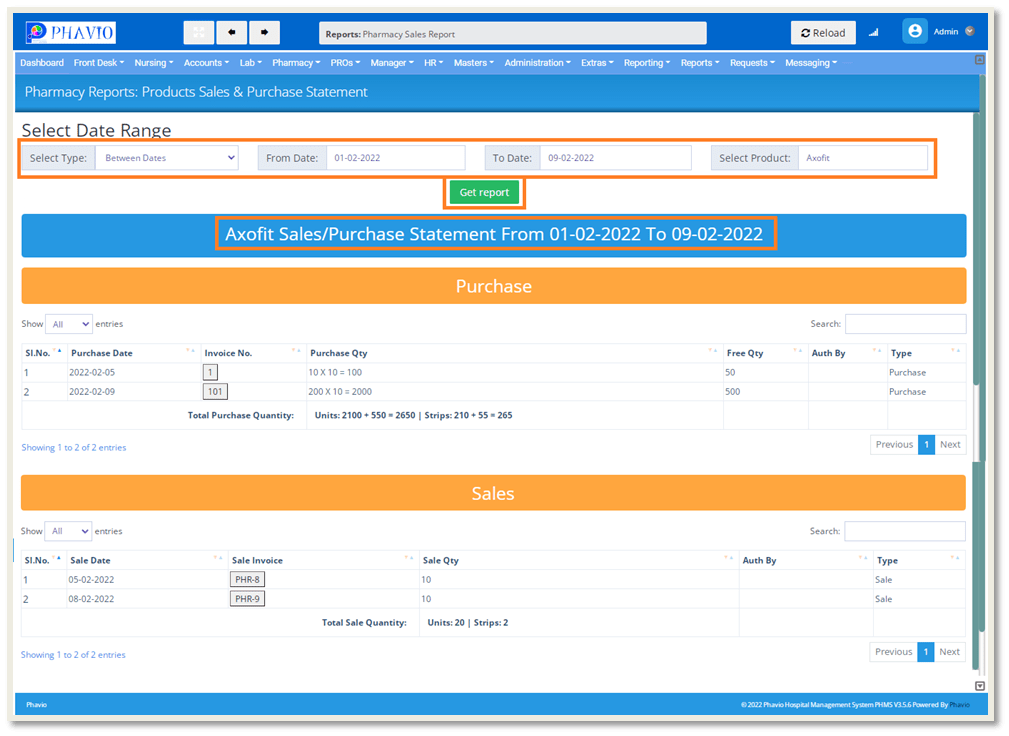The image size is (1009, 736).
Task: Select page 1 in Sales pagination
Action: [925, 652]
